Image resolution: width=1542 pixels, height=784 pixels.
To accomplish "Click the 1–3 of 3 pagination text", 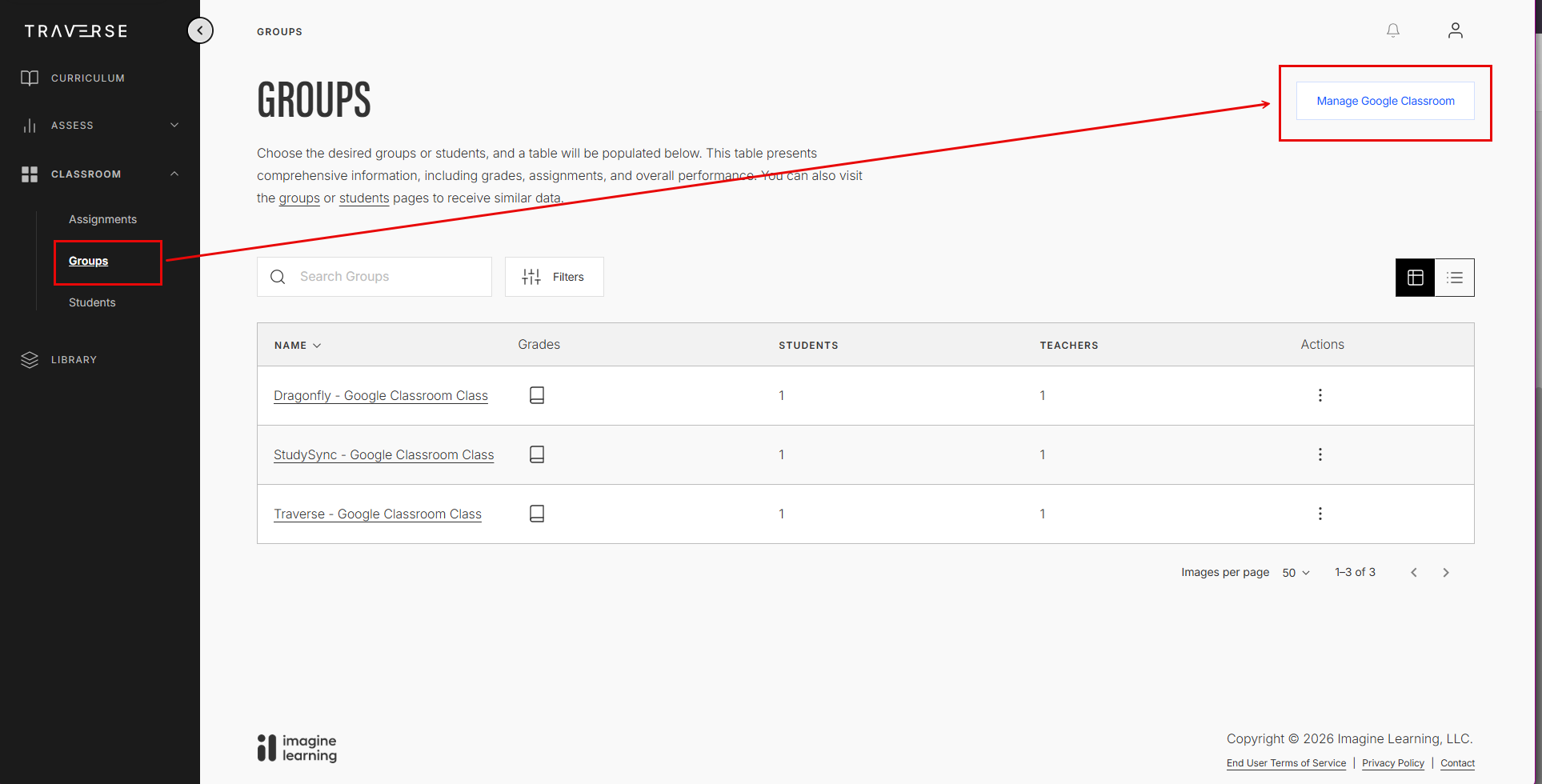I will [1355, 572].
